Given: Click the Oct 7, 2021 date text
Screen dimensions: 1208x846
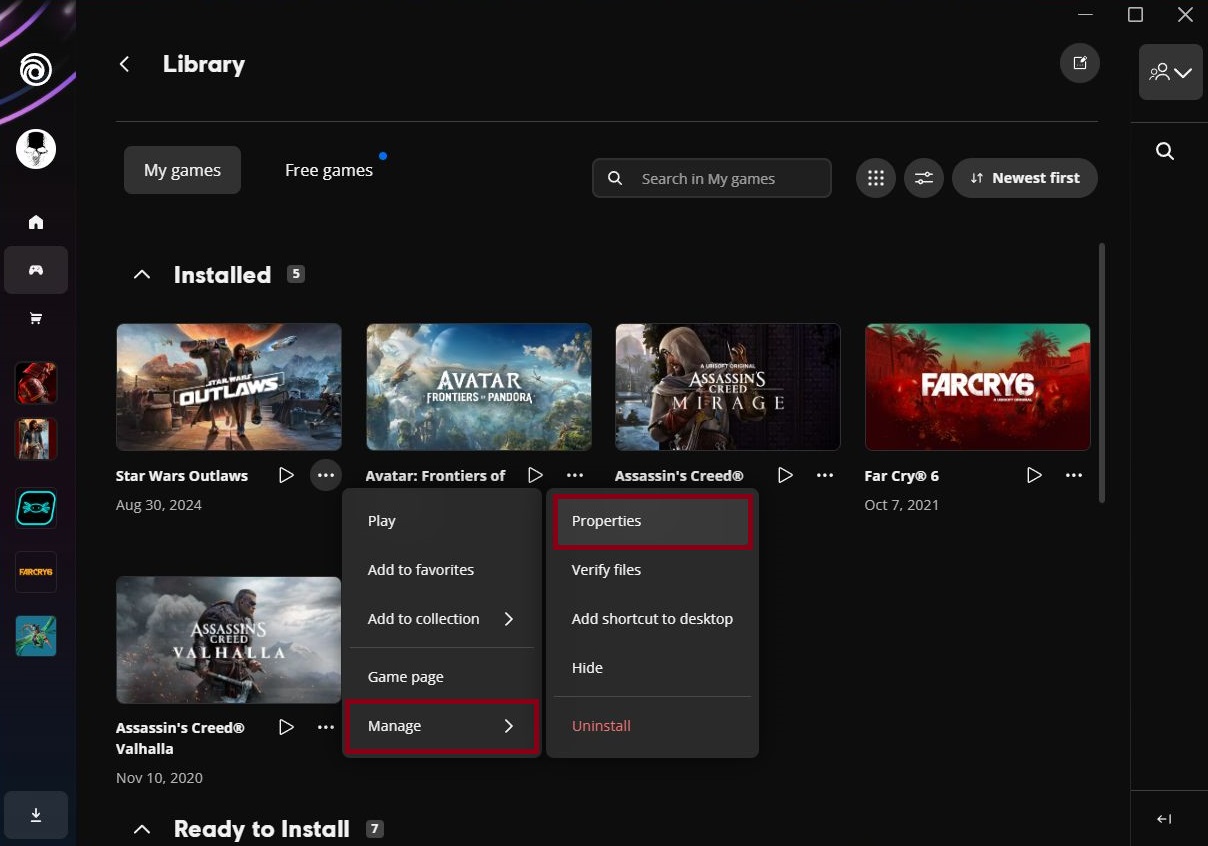Looking at the screenshot, I should (x=902, y=505).
